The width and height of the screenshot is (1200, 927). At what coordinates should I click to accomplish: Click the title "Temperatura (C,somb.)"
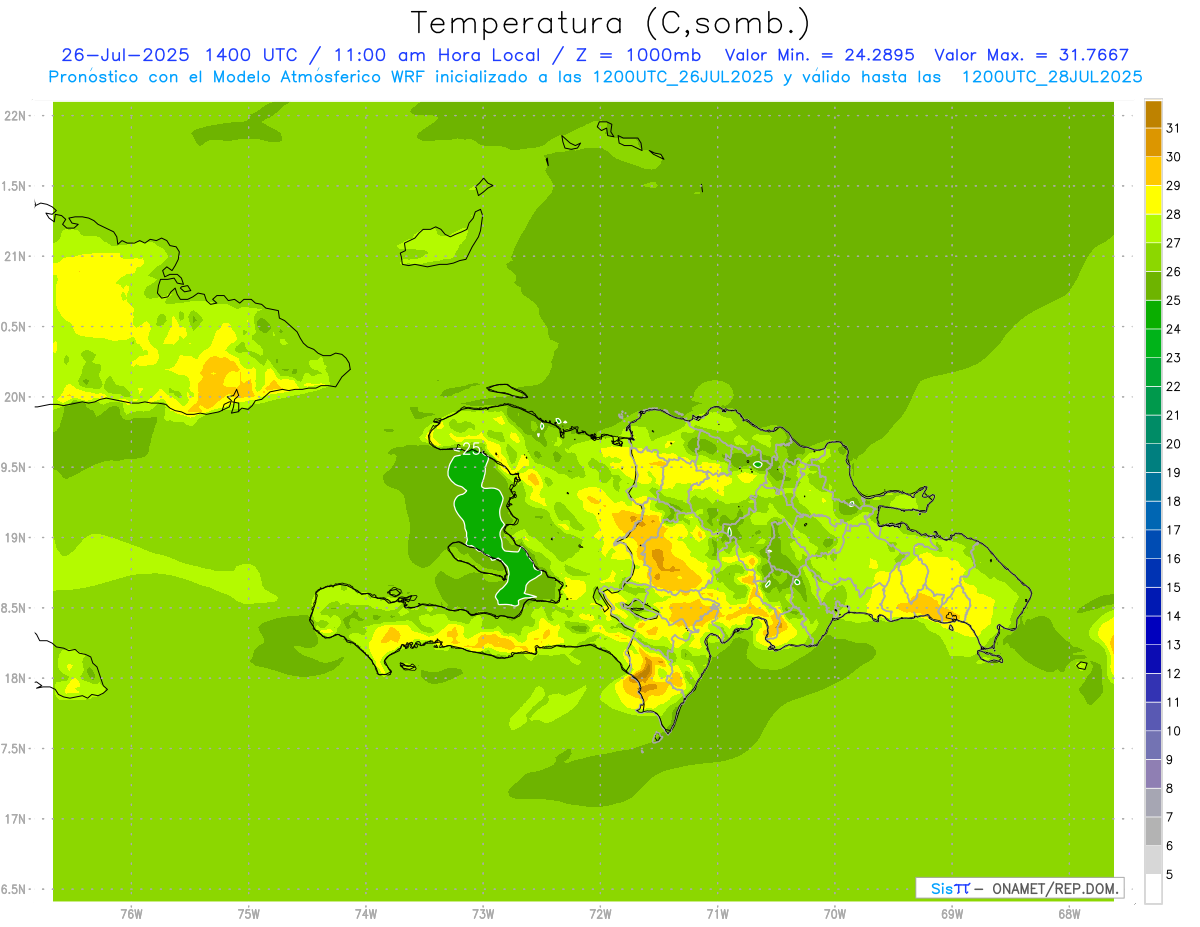click(611, 24)
